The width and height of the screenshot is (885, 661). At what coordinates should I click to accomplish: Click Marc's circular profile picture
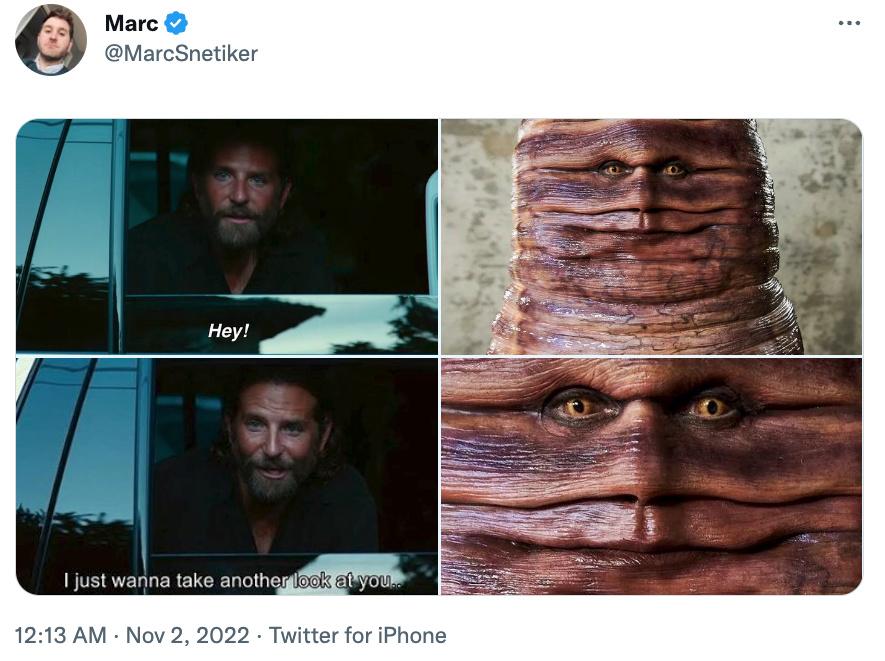(x=49, y=38)
